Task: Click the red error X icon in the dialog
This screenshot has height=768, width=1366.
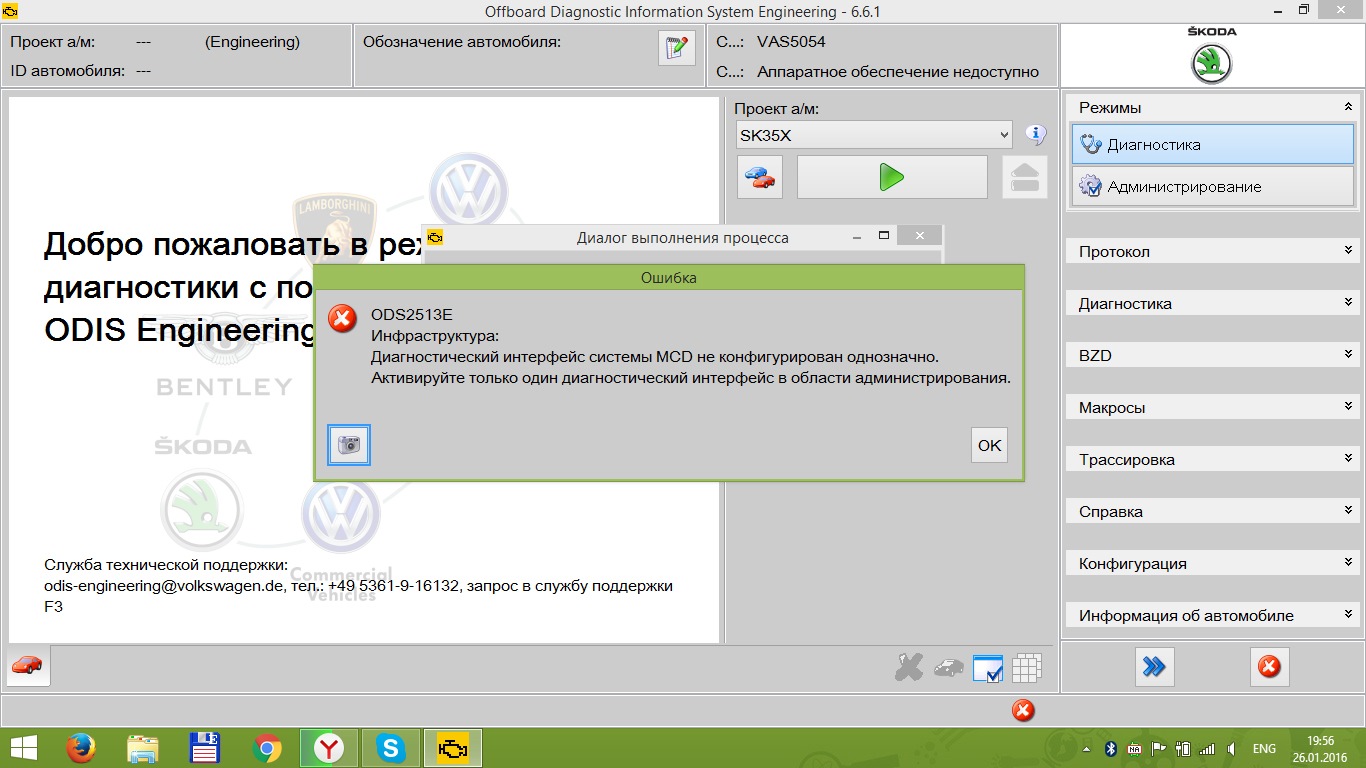Action: pyautogui.click(x=343, y=319)
